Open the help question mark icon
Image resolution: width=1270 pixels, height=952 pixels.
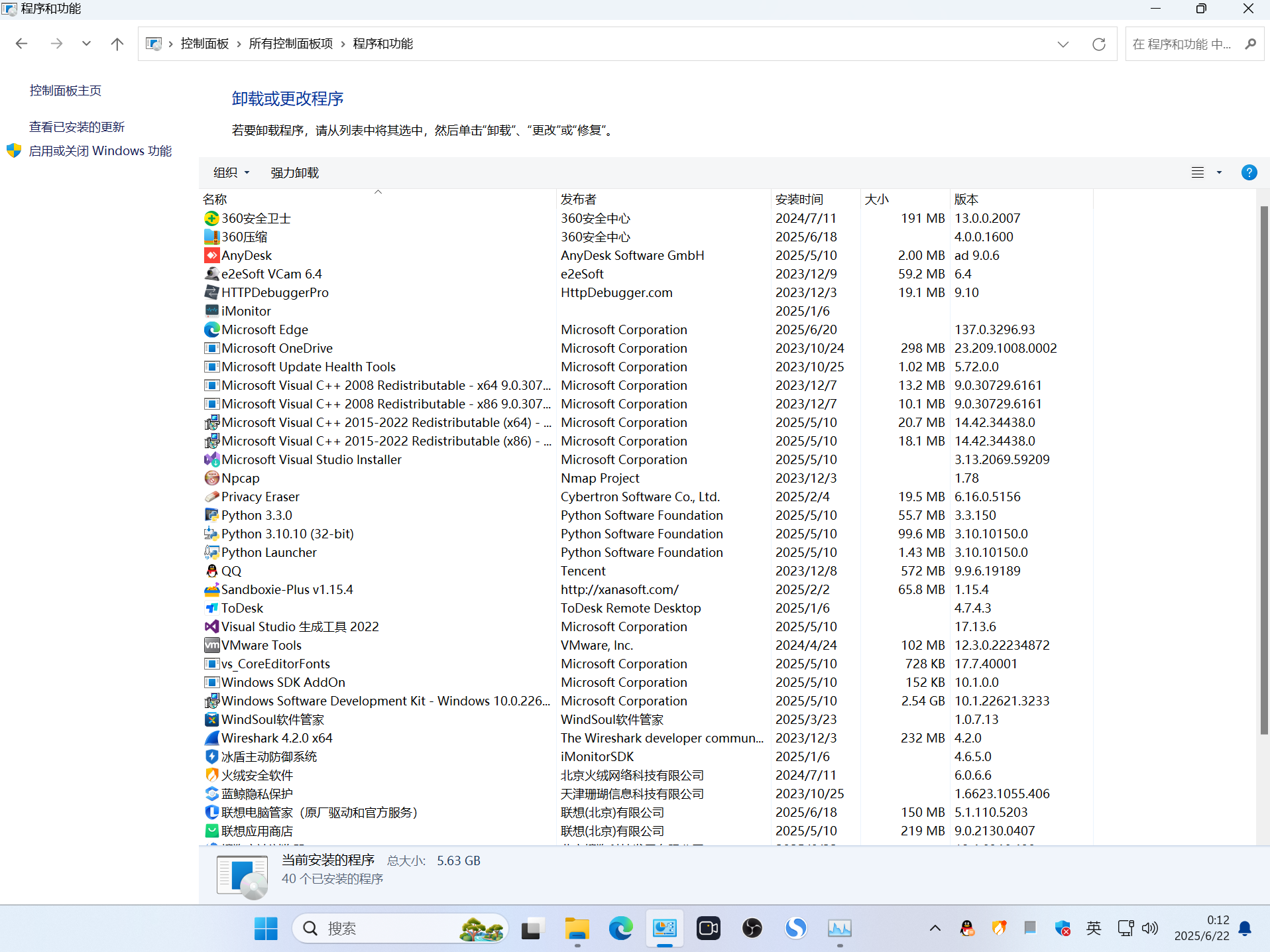click(x=1249, y=172)
